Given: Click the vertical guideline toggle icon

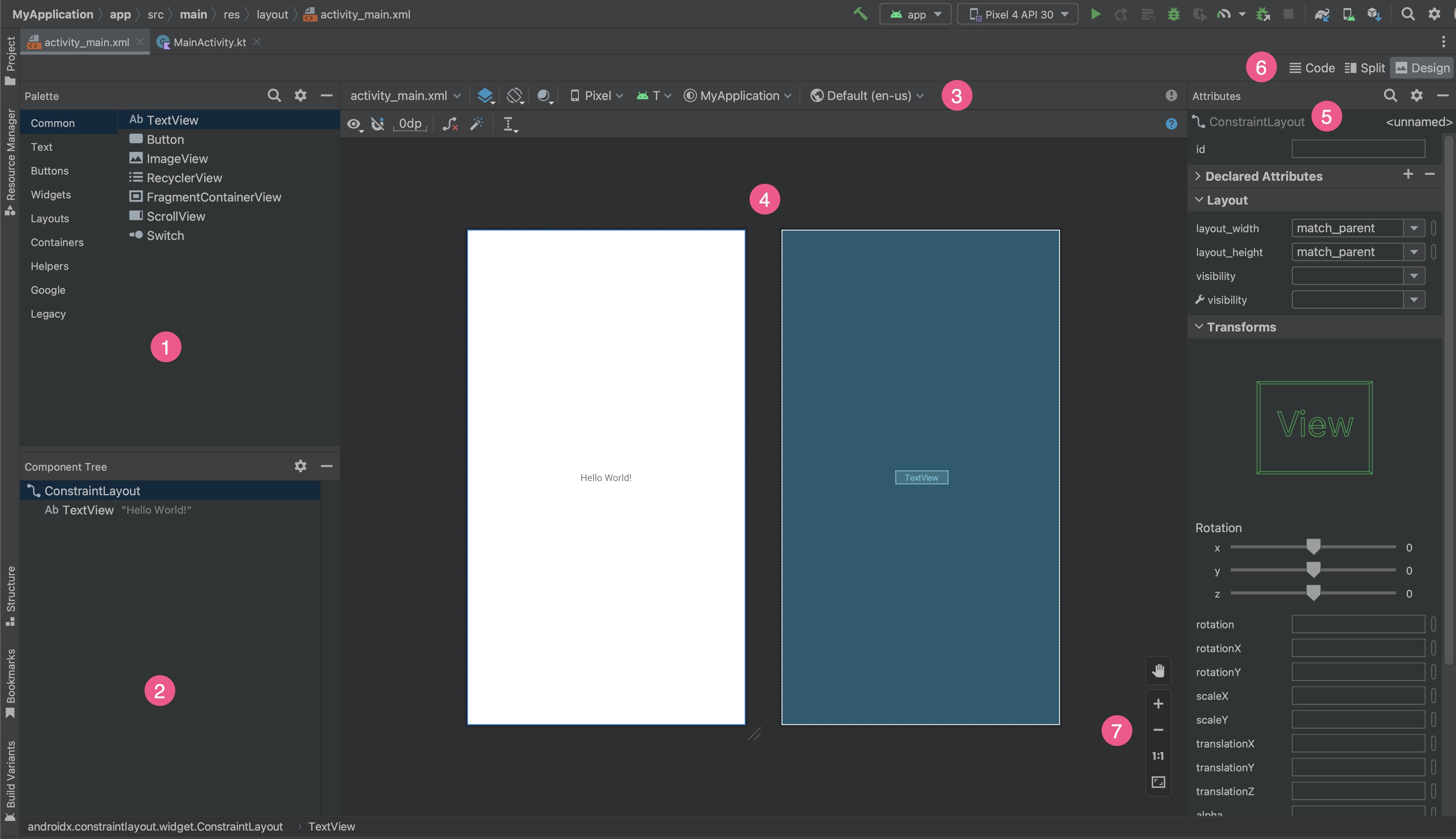Looking at the screenshot, I should click(508, 123).
